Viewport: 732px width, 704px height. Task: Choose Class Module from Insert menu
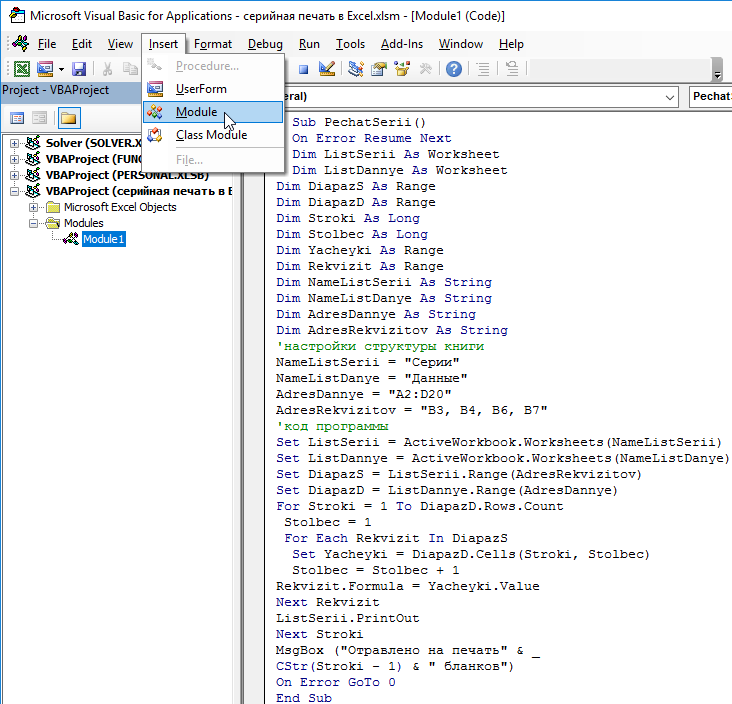[210, 135]
